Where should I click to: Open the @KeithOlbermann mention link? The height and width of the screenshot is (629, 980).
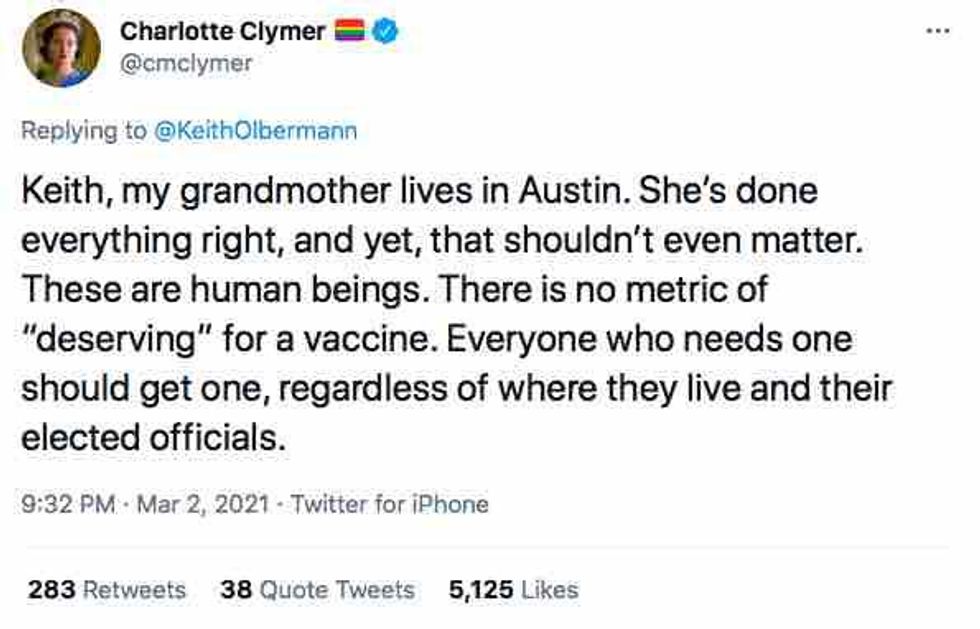point(254,131)
